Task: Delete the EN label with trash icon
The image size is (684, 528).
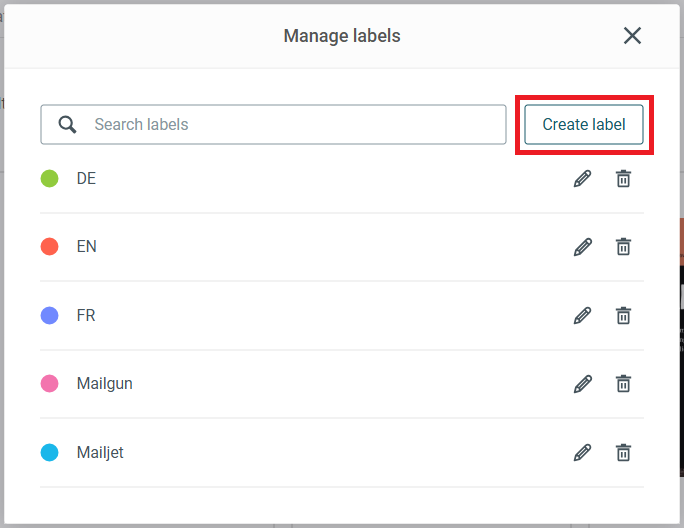Action: tap(623, 247)
